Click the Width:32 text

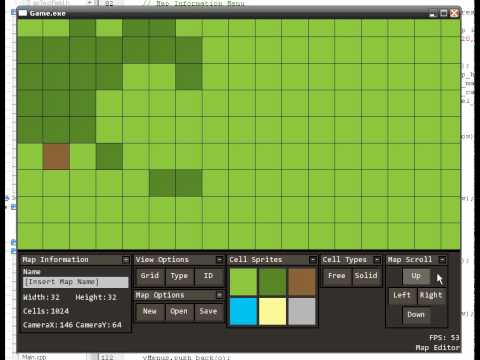pos(41,297)
